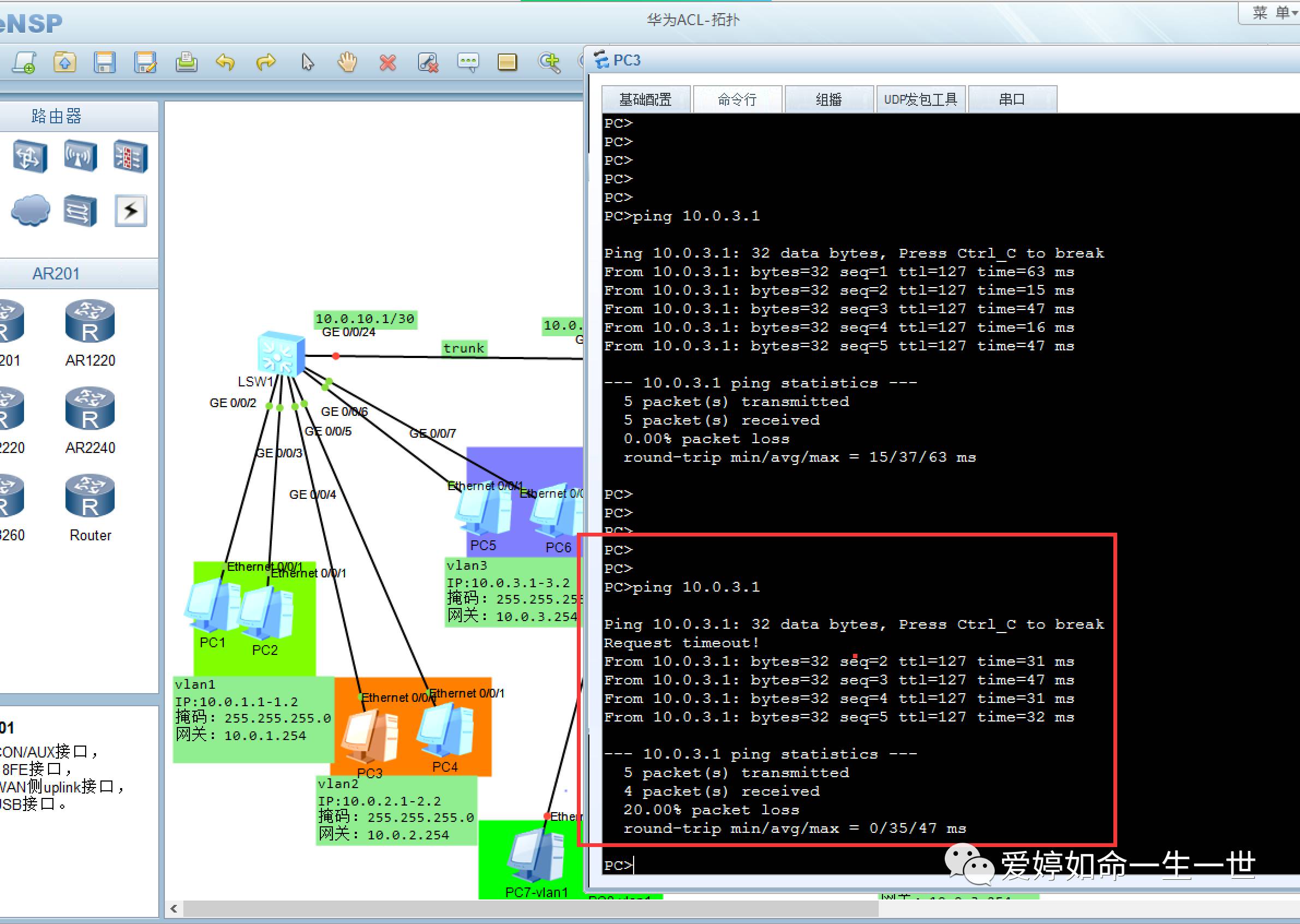Select the wireless AP device category icon
This screenshot has width=1300, height=924.
click(80, 156)
